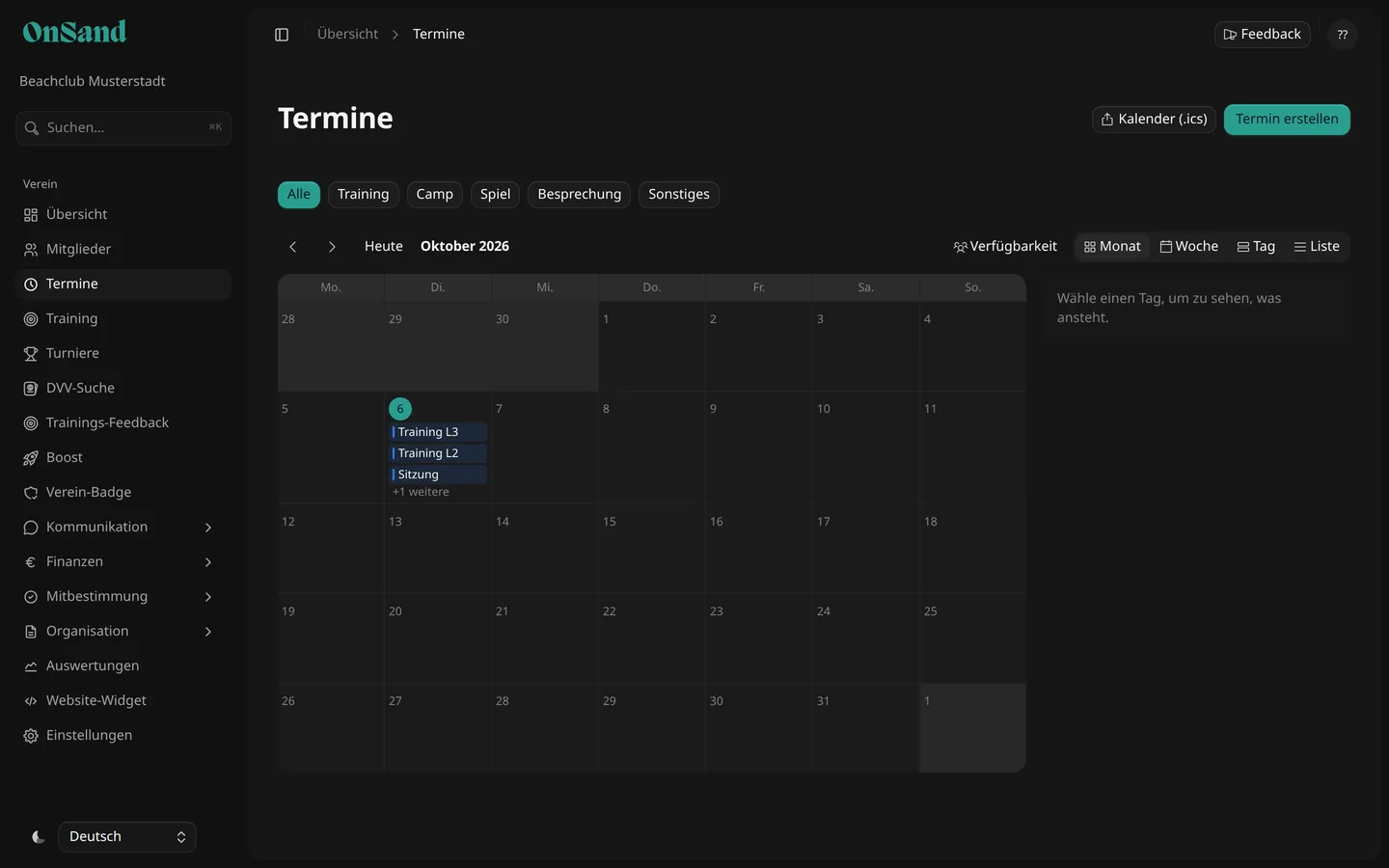Image resolution: width=1389 pixels, height=868 pixels.
Task: Switch to Tag view
Action: (x=1257, y=247)
